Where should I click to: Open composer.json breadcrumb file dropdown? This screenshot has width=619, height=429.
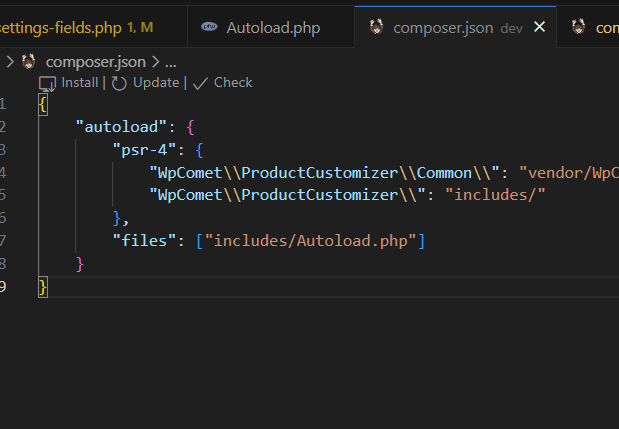[x=94, y=61]
